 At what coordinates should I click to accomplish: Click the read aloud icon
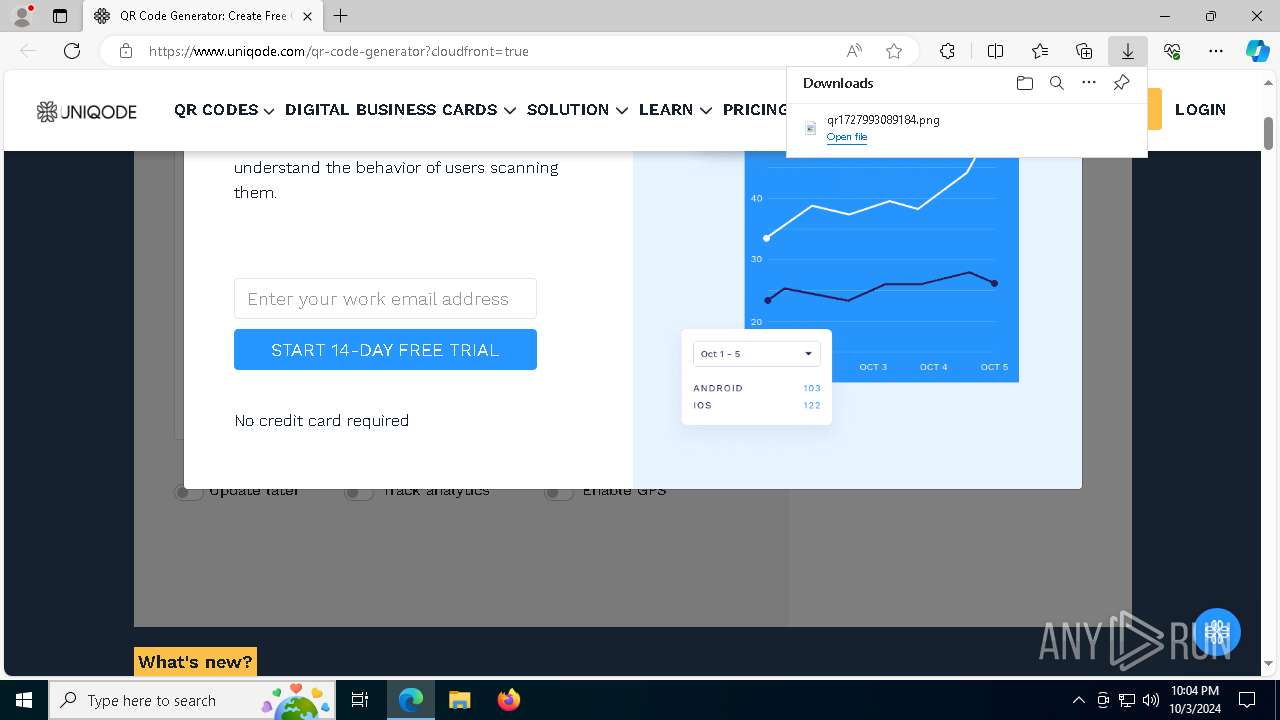[x=854, y=51]
